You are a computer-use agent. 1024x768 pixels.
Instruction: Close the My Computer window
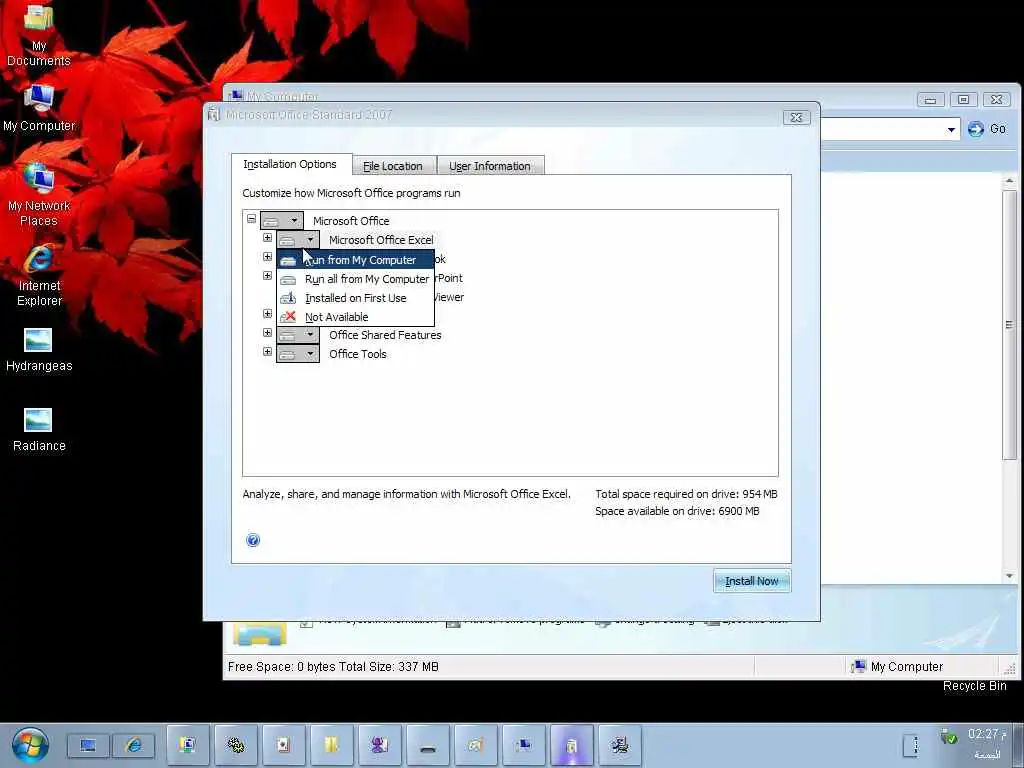997,100
